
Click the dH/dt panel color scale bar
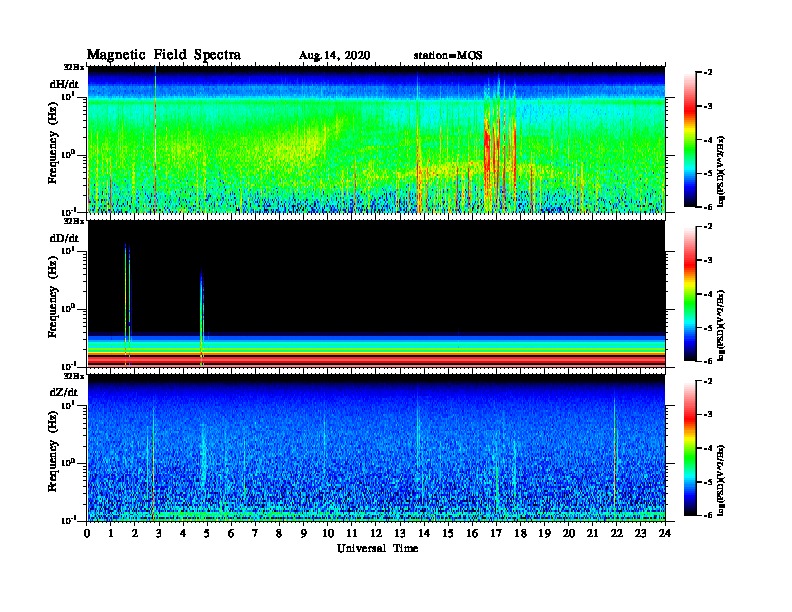(x=690, y=140)
